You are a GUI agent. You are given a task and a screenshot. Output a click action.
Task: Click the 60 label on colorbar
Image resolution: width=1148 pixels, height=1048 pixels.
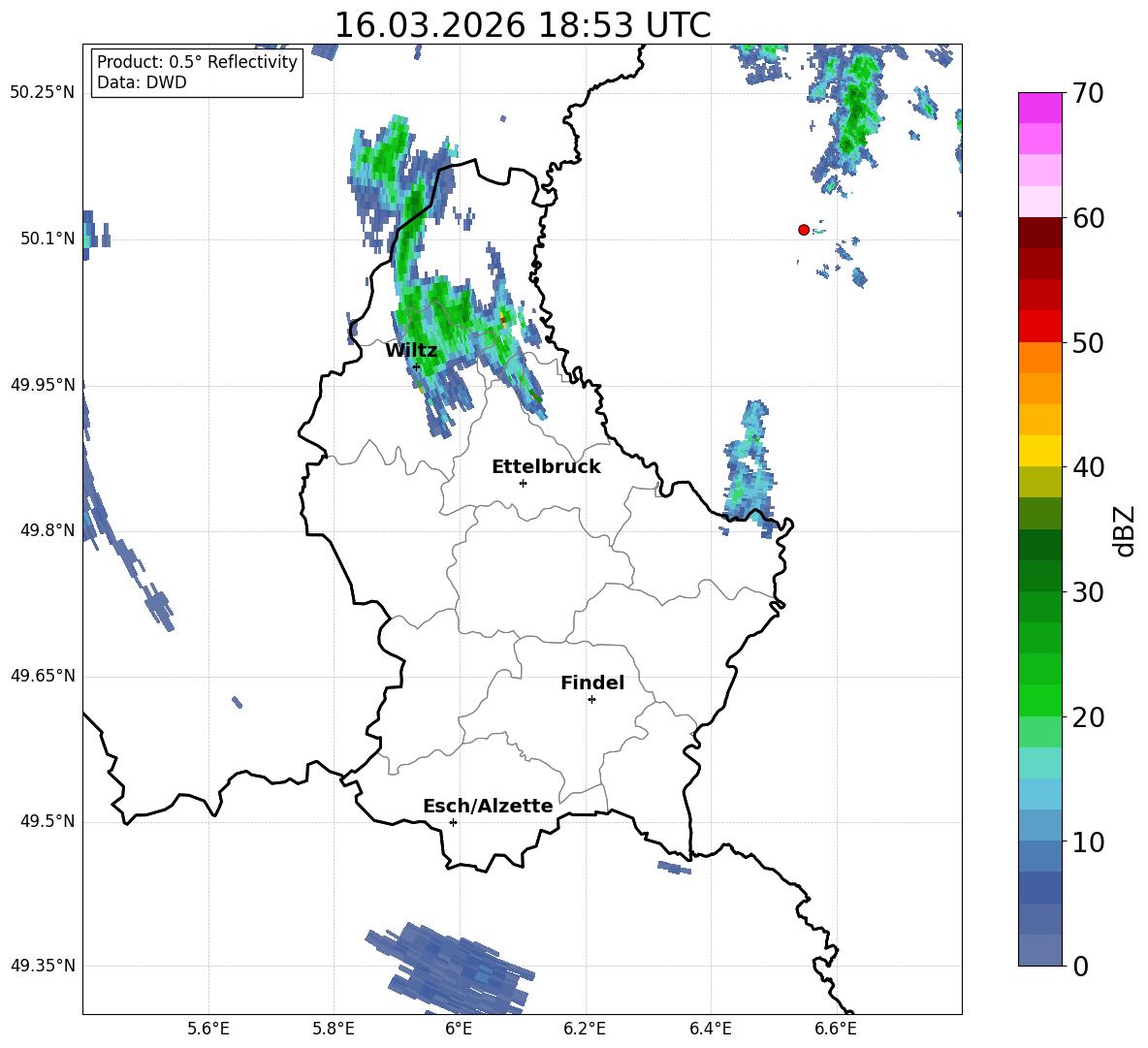point(1088,218)
